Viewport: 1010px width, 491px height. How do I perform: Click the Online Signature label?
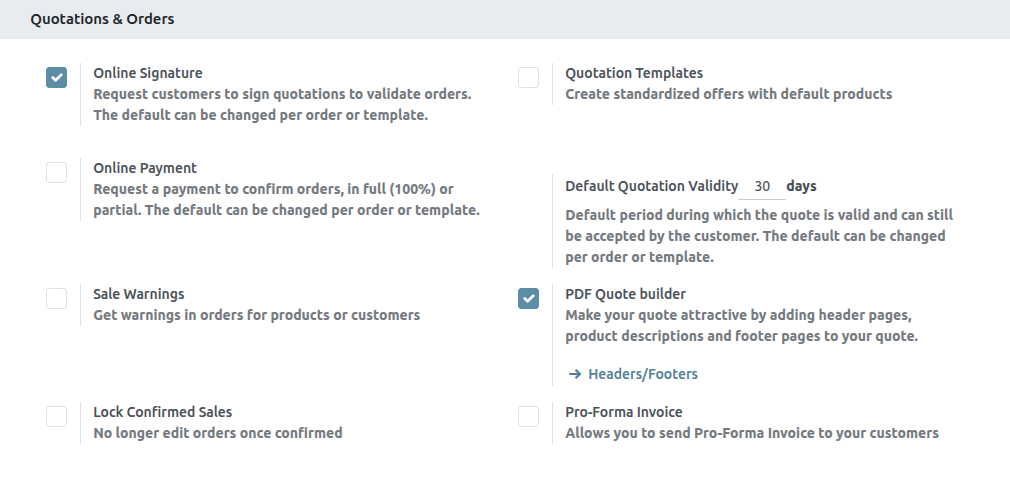point(148,73)
